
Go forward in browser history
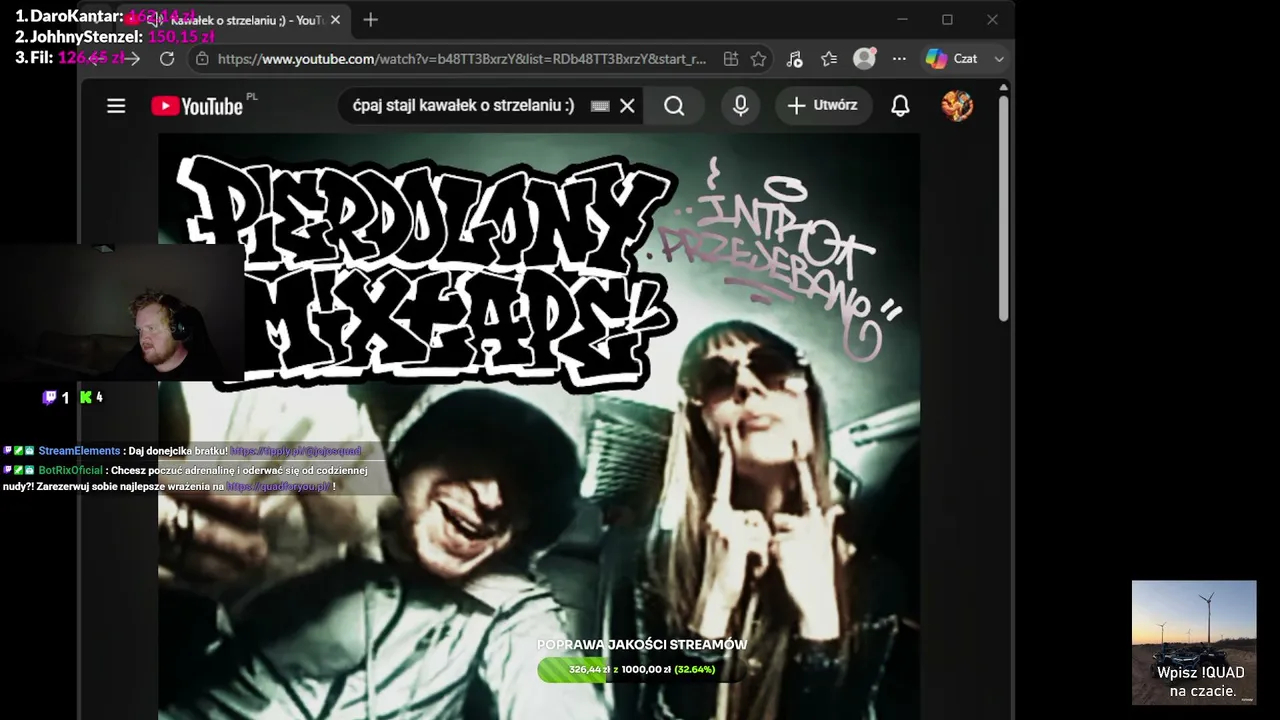tap(132, 59)
